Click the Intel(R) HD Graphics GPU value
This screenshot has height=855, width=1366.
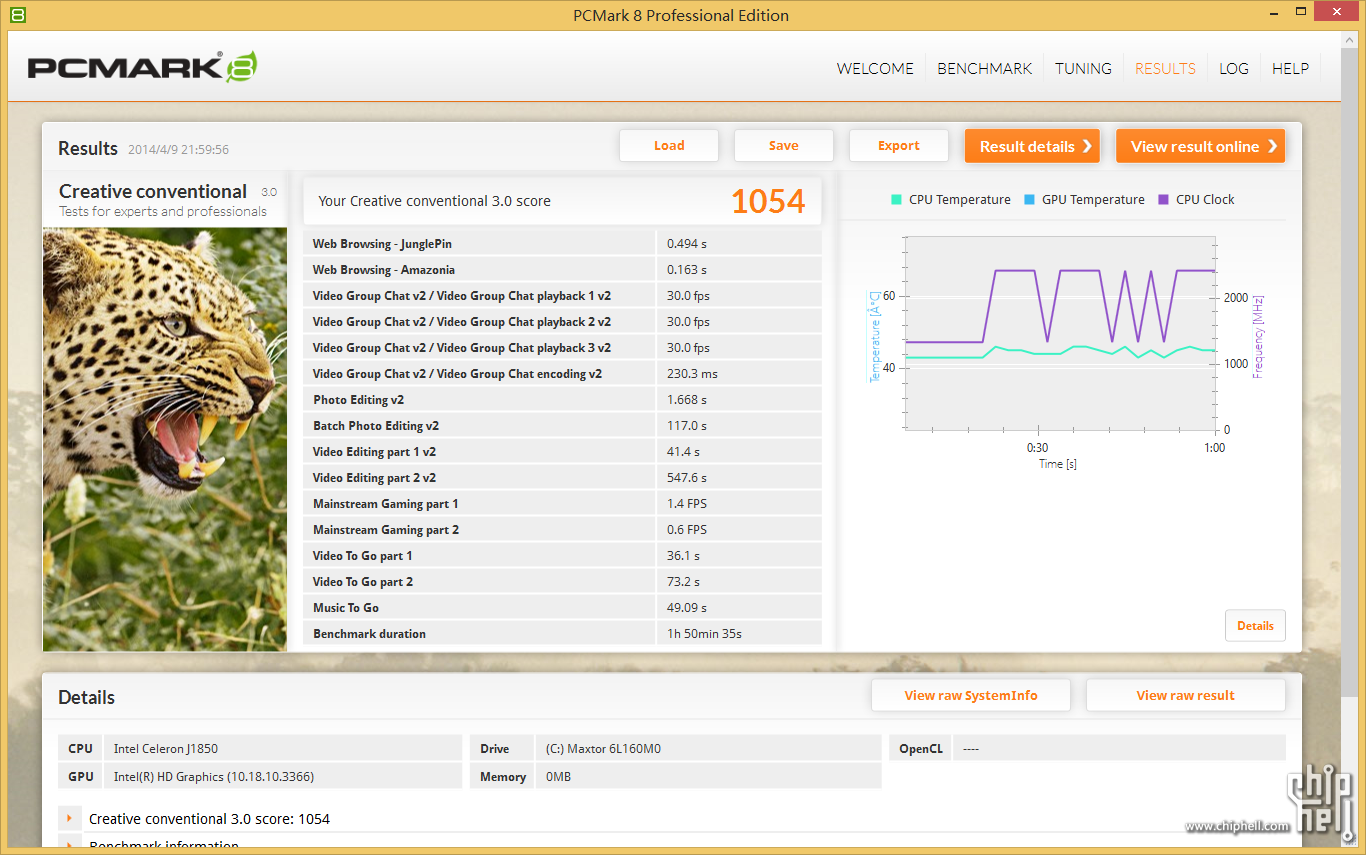pos(214,777)
